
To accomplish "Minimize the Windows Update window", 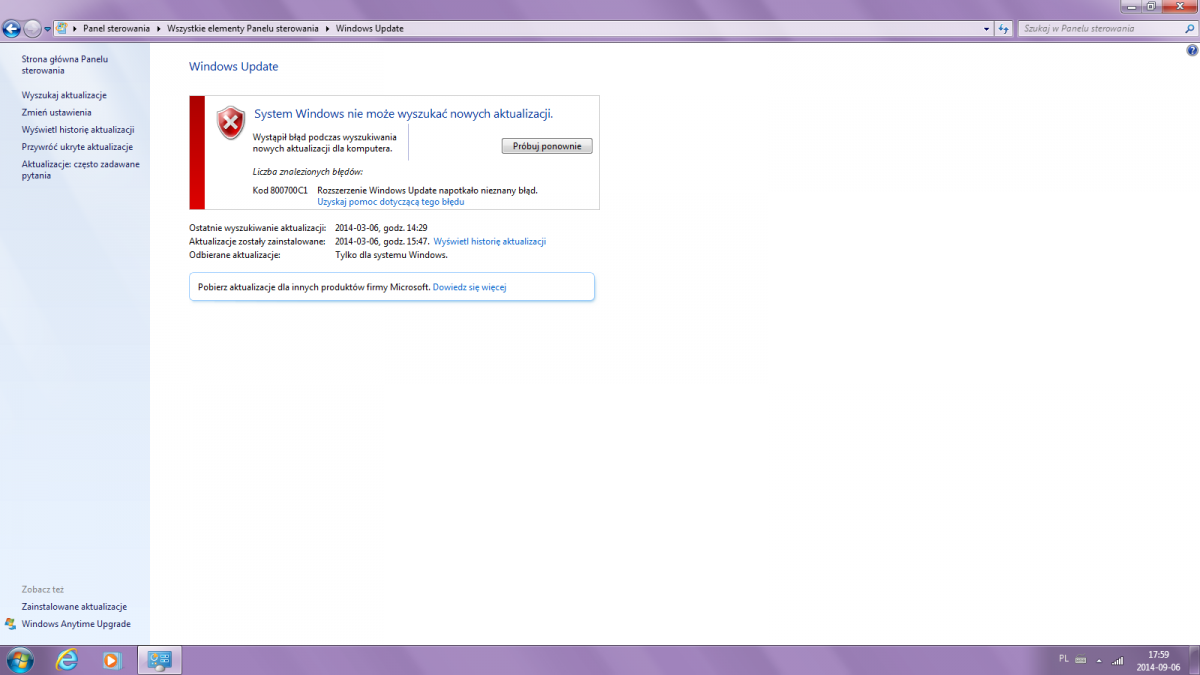I will [1130, 6].
